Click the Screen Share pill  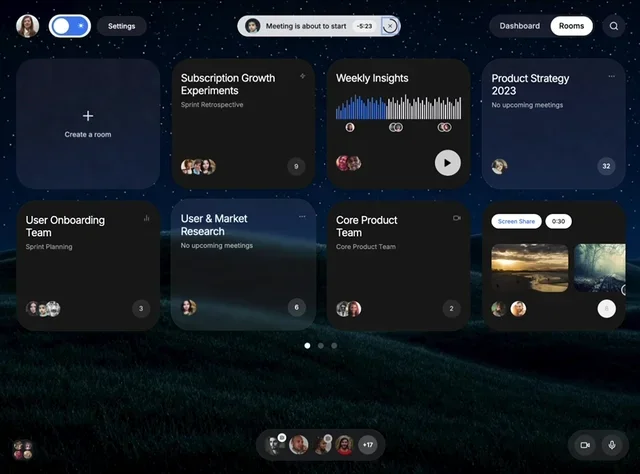(x=516, y=221)
